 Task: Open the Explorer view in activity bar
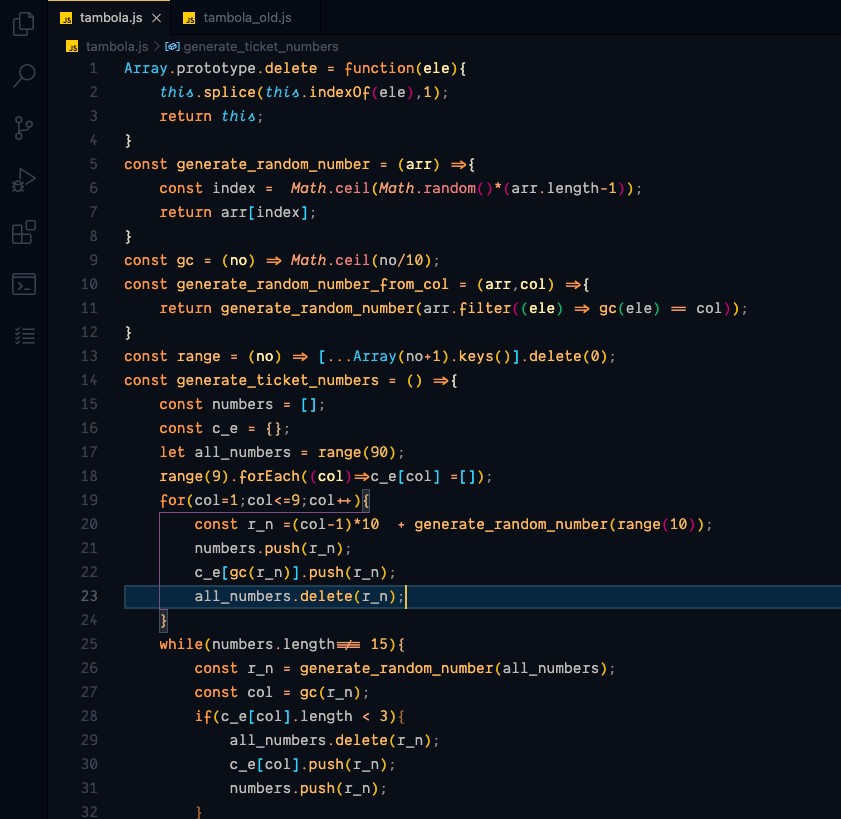[x=24, y=24]
